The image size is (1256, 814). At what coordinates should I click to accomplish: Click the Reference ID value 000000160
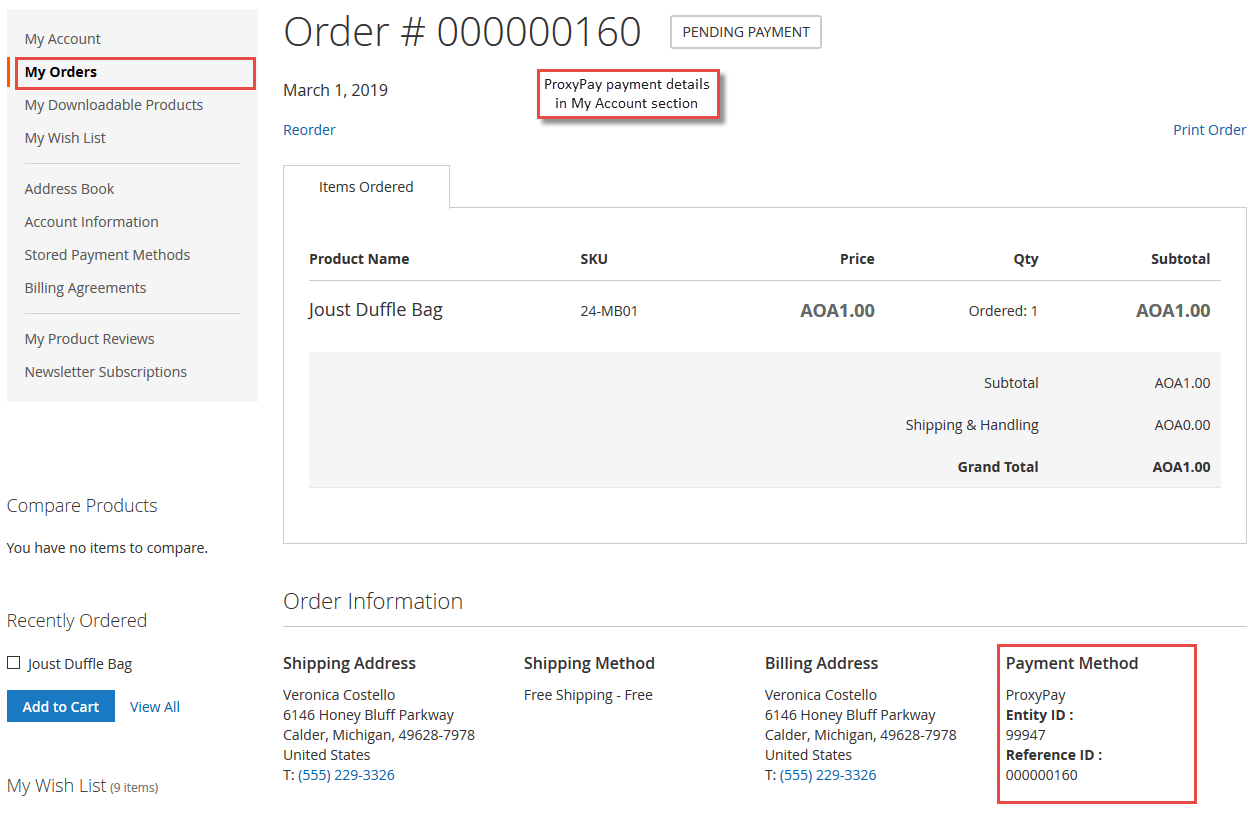[x=1042, y=775]
